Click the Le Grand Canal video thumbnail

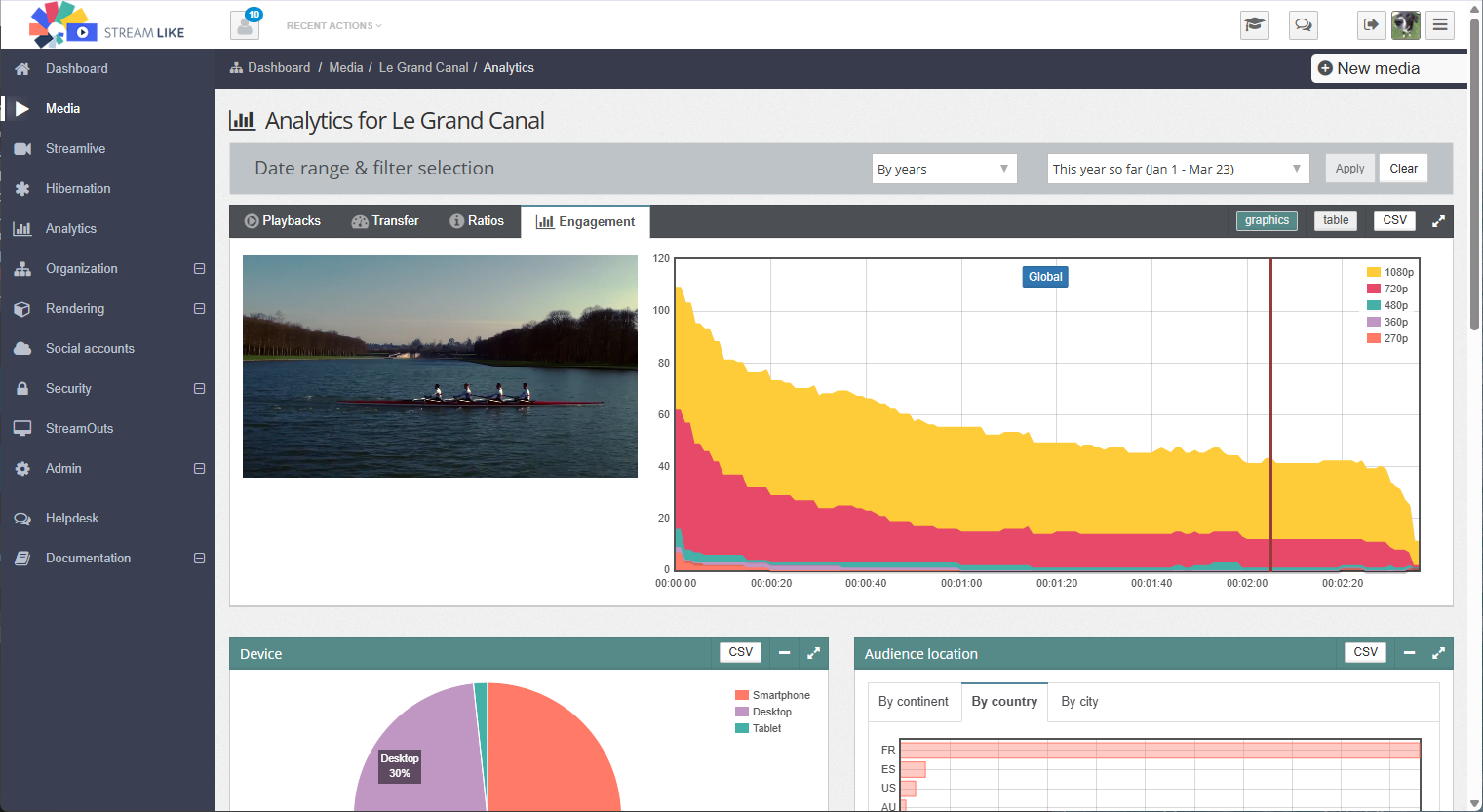[x=440, y=367]
